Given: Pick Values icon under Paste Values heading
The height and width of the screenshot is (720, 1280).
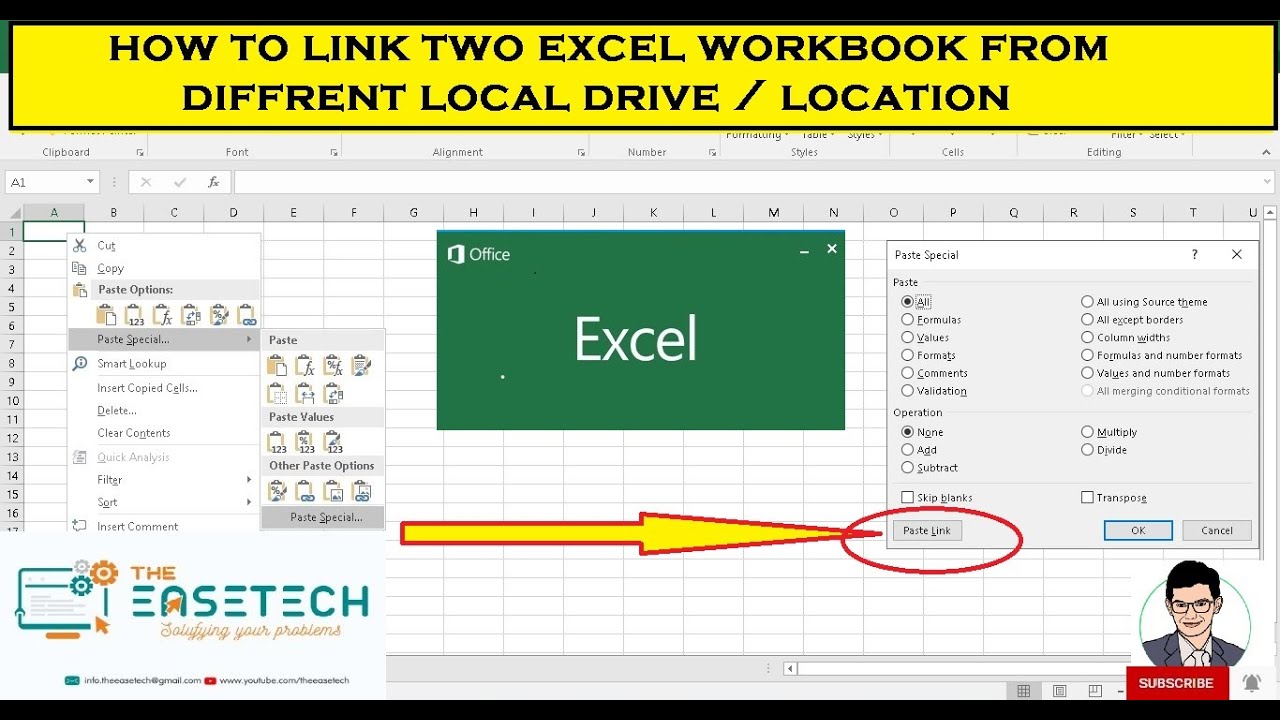Looking at the screenshot, I should point(278,442).
